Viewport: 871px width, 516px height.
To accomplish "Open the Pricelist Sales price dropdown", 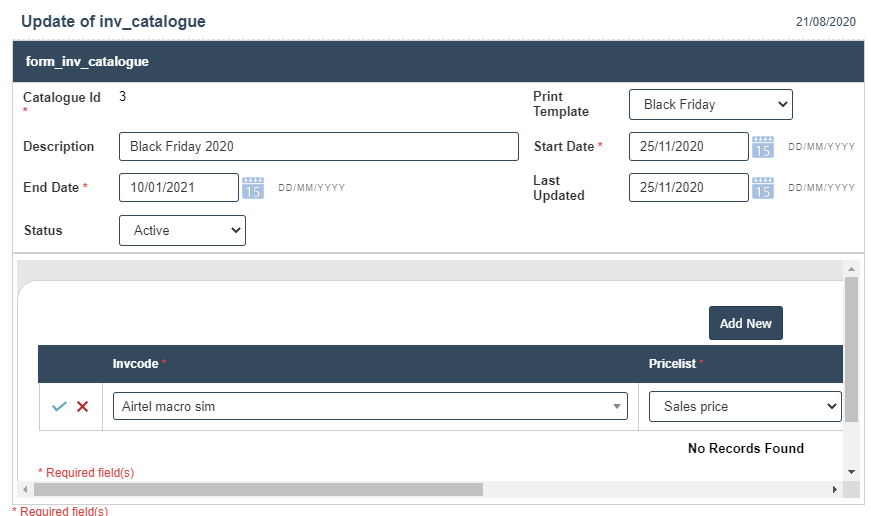I will [745, 407].
